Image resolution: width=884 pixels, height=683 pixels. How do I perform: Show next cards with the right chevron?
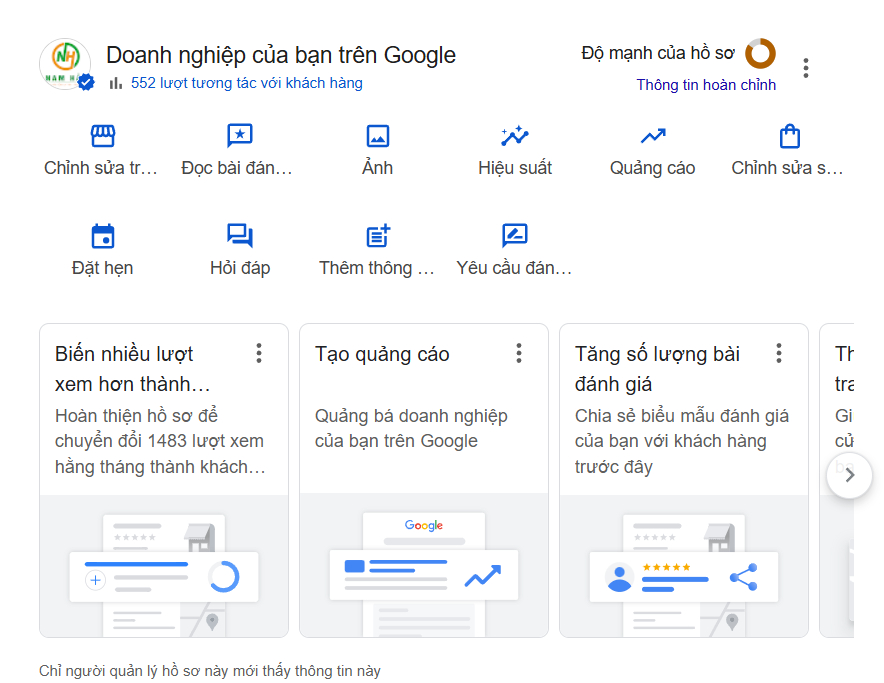click(849, 475)
